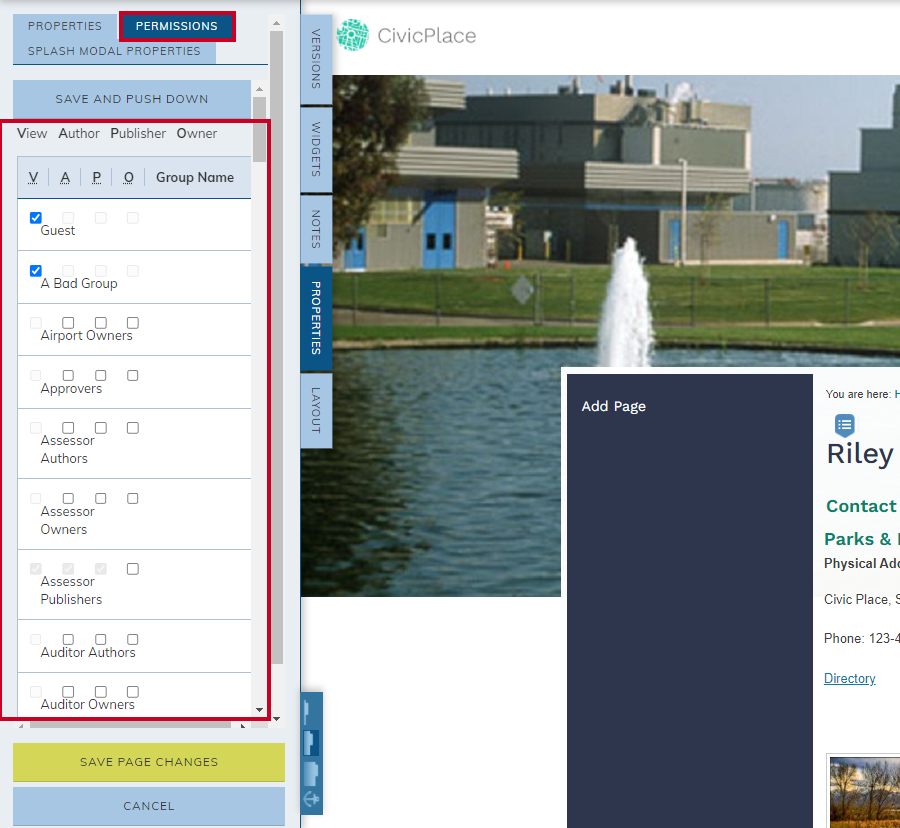Viewport: 900px width, 828px height.
Task: Uncheck View permission for A Bad Group
Action: 36,270
